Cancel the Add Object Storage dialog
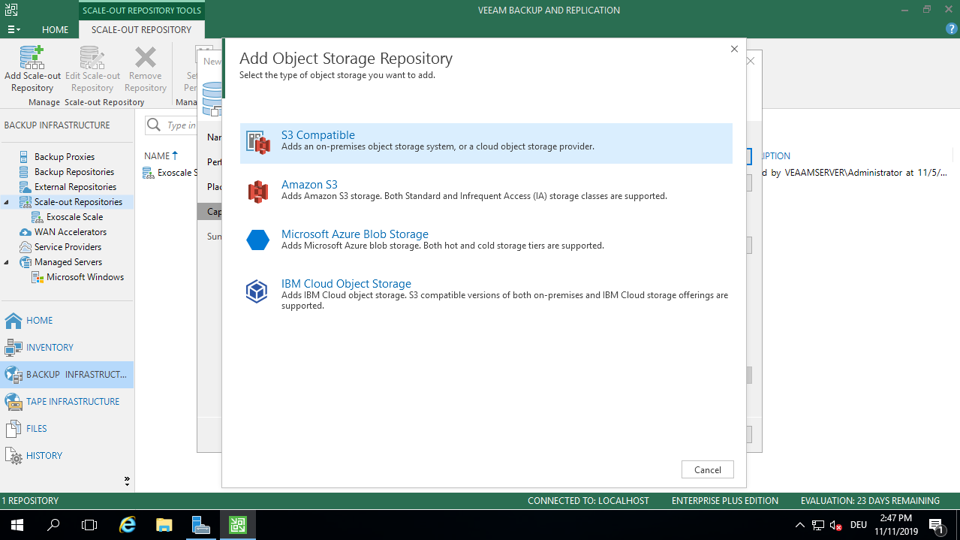 [707, 470]
